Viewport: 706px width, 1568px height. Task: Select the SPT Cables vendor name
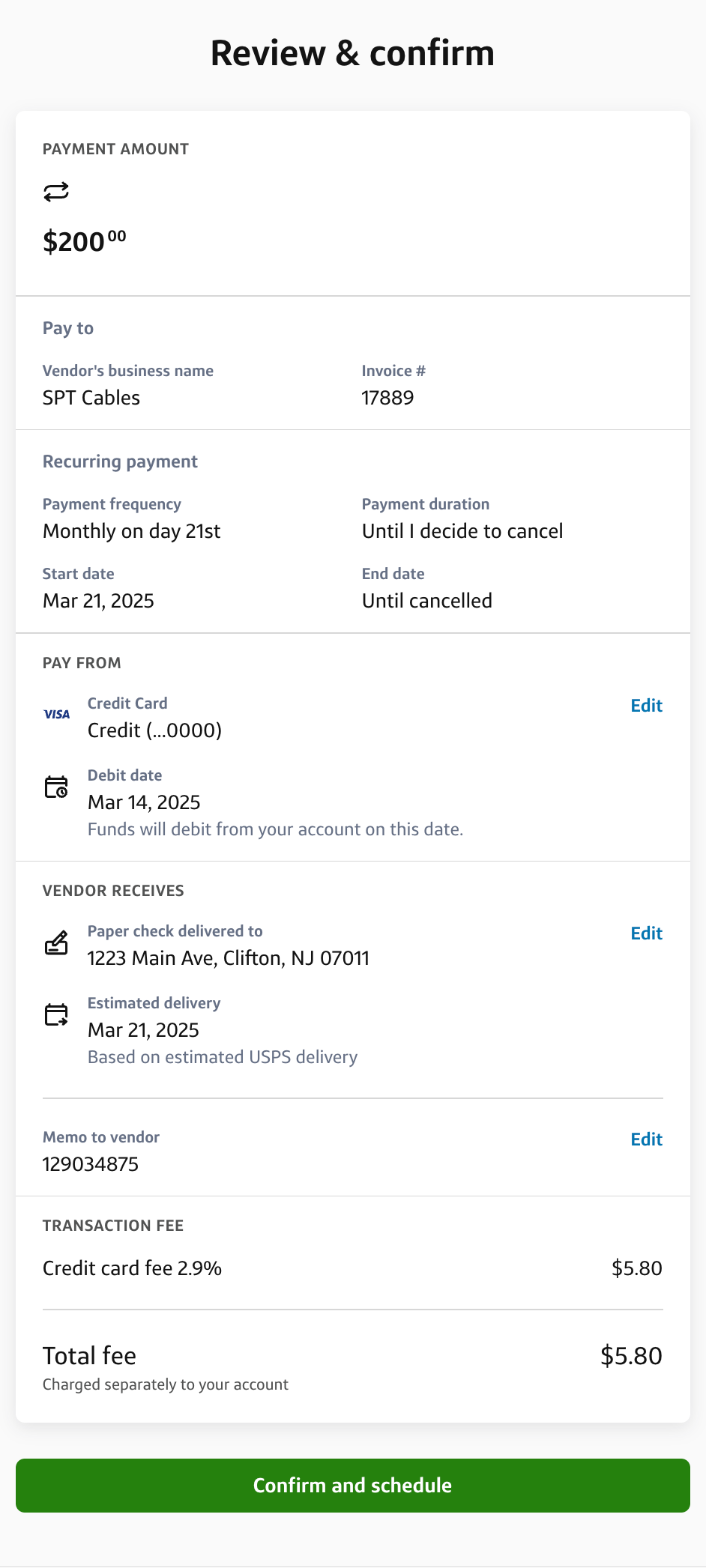pyautogui.click(x=91, y=398)
